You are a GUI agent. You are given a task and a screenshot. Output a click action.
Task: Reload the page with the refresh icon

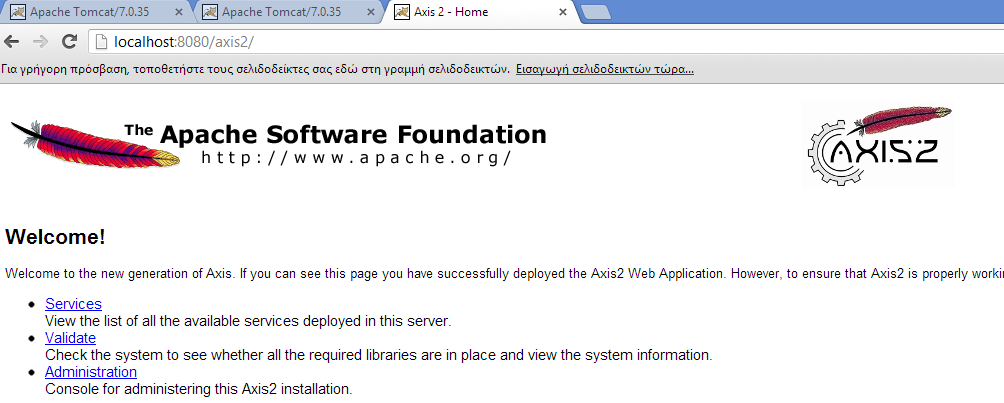(69, 42)
